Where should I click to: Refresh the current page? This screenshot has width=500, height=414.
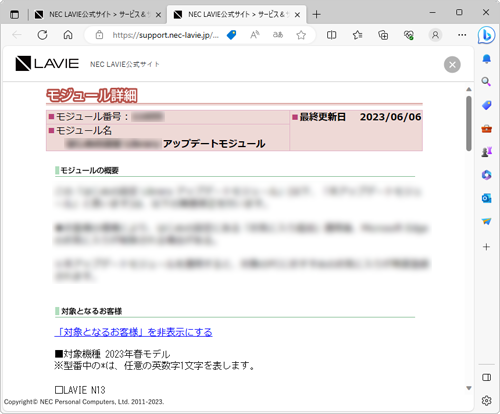[42, 35]
